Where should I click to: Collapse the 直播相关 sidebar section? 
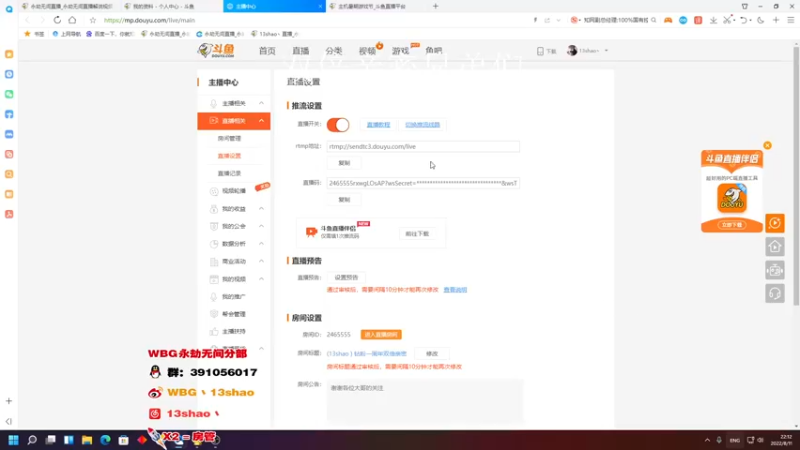pos(261,121)
